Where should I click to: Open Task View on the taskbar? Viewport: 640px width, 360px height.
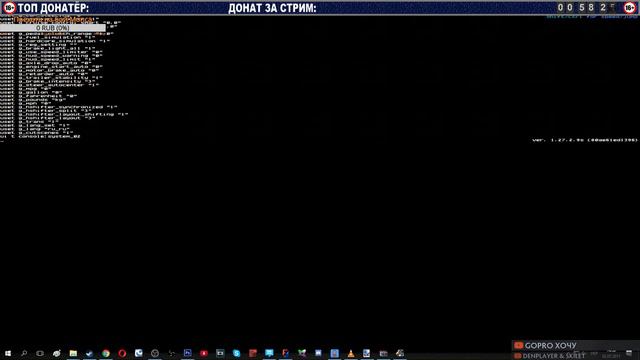40,353
